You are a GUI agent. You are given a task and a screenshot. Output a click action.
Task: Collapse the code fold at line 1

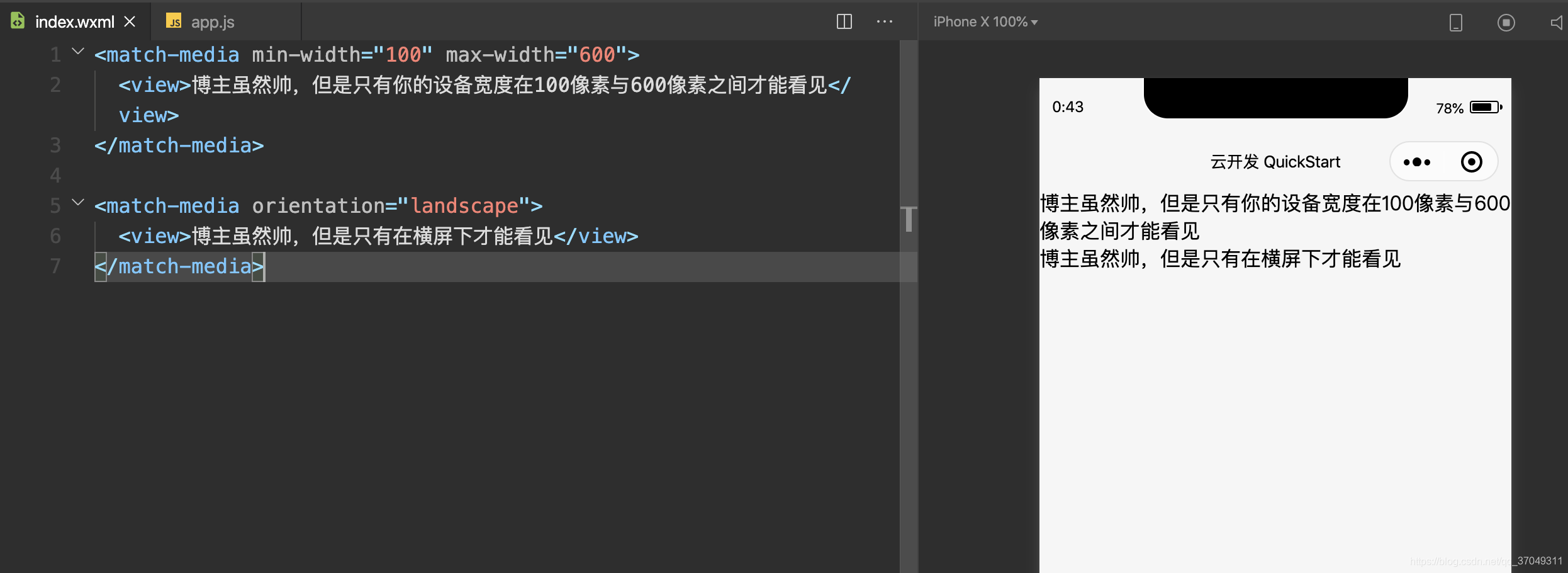(x=78, y=52)
